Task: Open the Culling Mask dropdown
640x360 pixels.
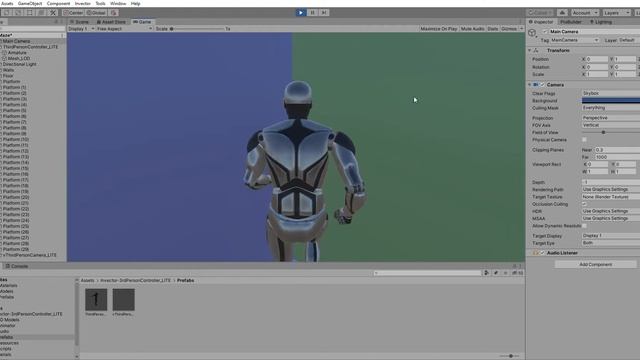Action: 611,108
